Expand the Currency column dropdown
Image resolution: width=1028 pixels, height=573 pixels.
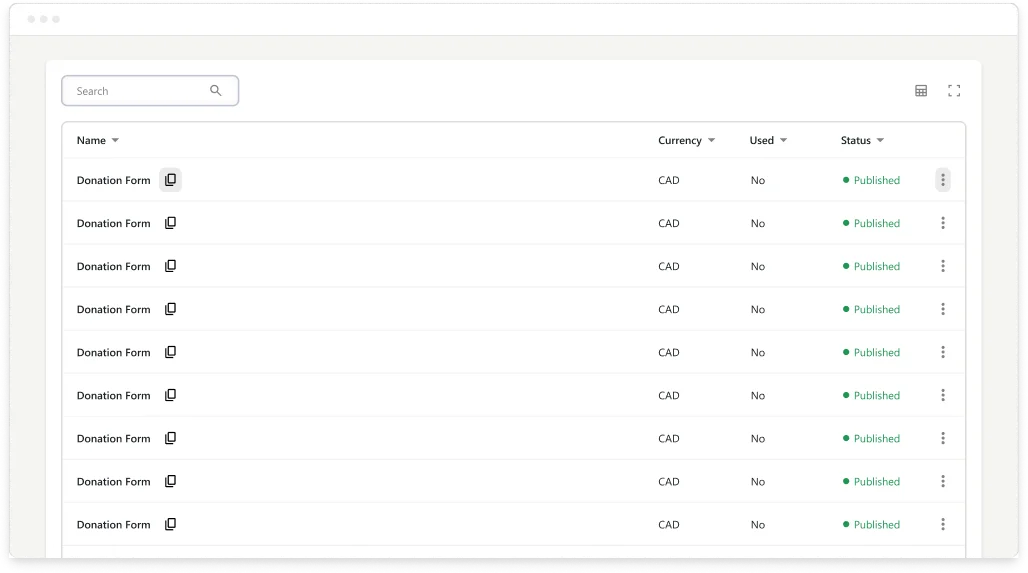[711, 141]
